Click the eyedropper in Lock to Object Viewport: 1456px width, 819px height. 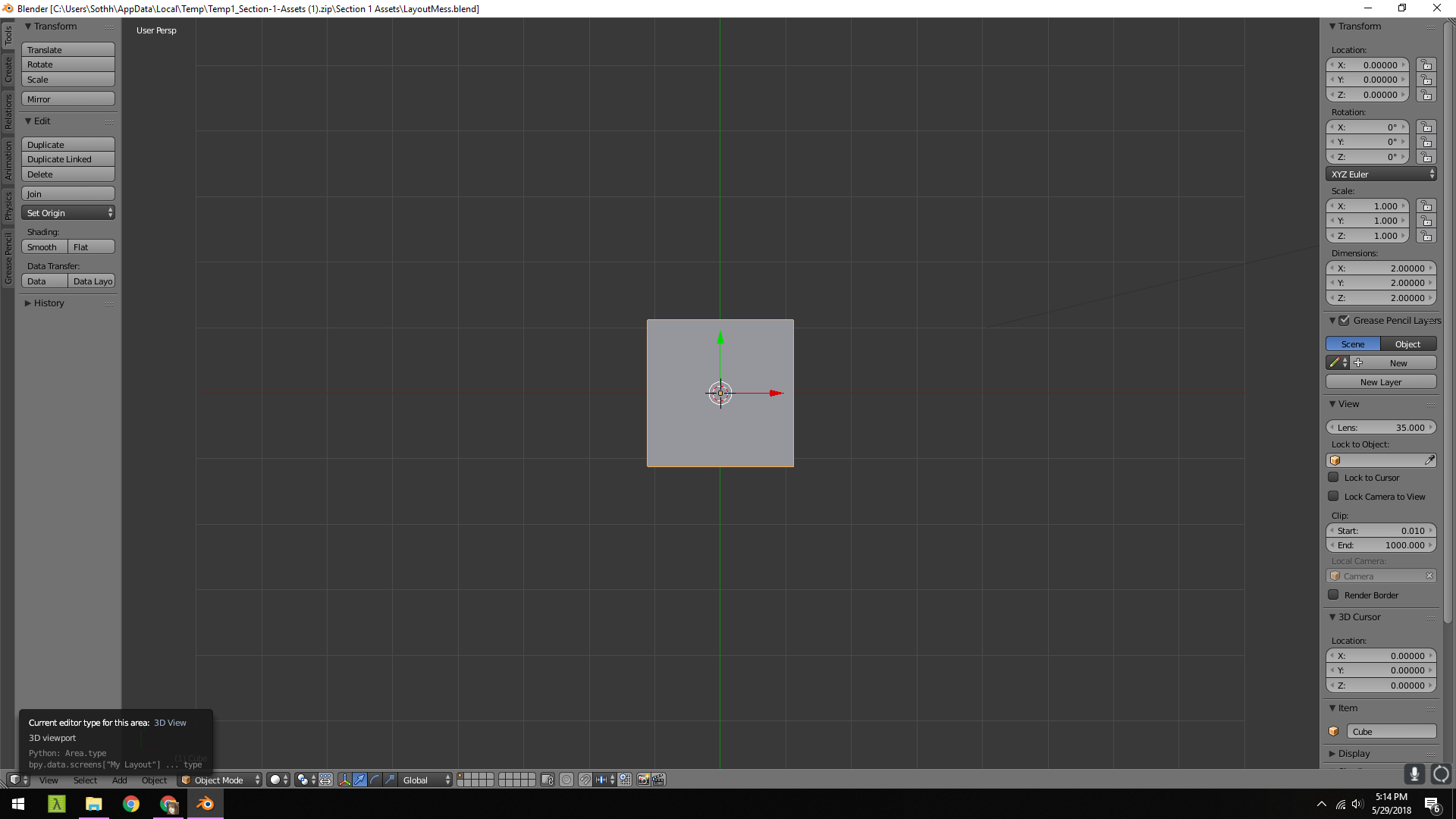pyautogui.click(x=1429, y=460)
